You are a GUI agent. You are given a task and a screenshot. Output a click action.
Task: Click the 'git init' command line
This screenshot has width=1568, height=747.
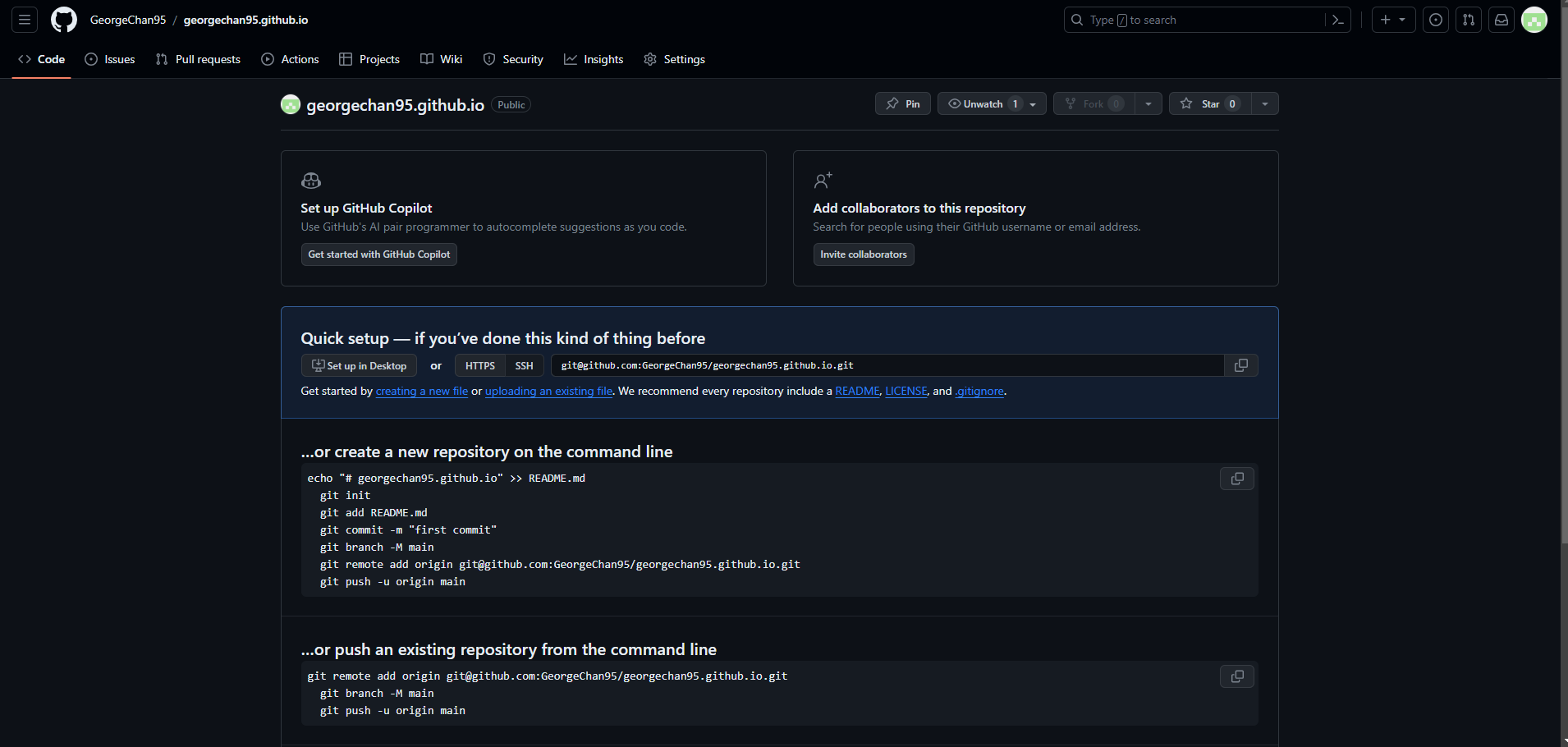point(345,495)
